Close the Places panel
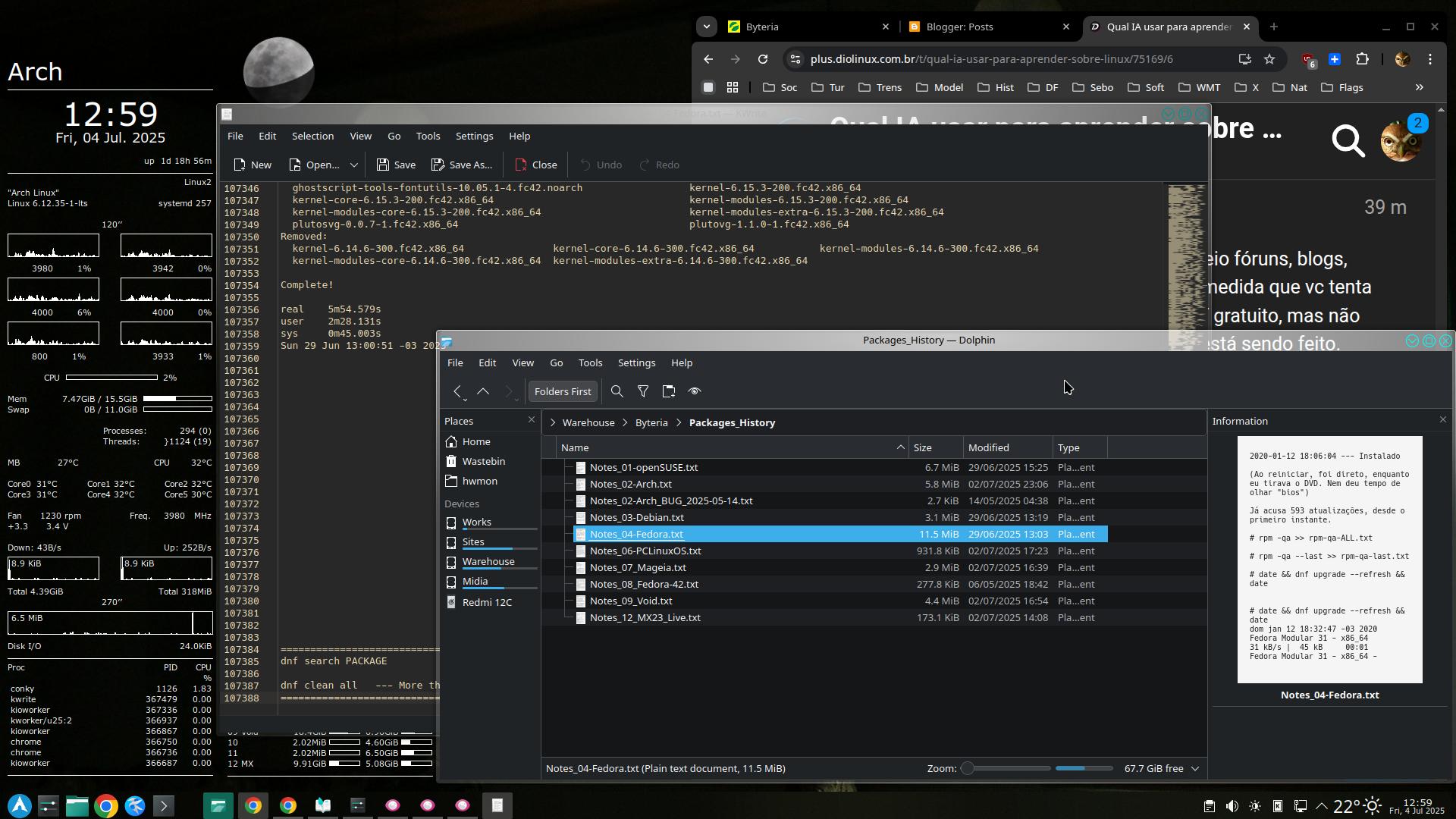Screen dimensions: 1456x819 coord(531,420)
